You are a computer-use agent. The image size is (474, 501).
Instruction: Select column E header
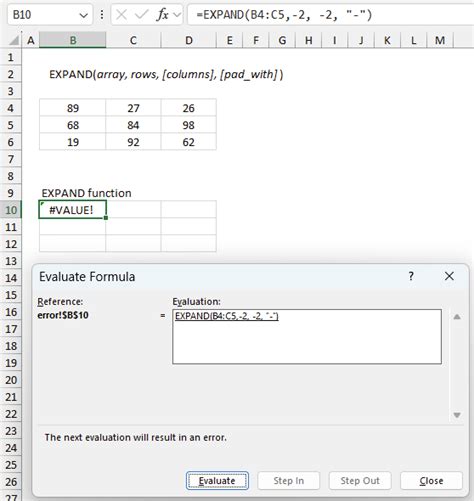pyautogui.click(x=229, y=40)
